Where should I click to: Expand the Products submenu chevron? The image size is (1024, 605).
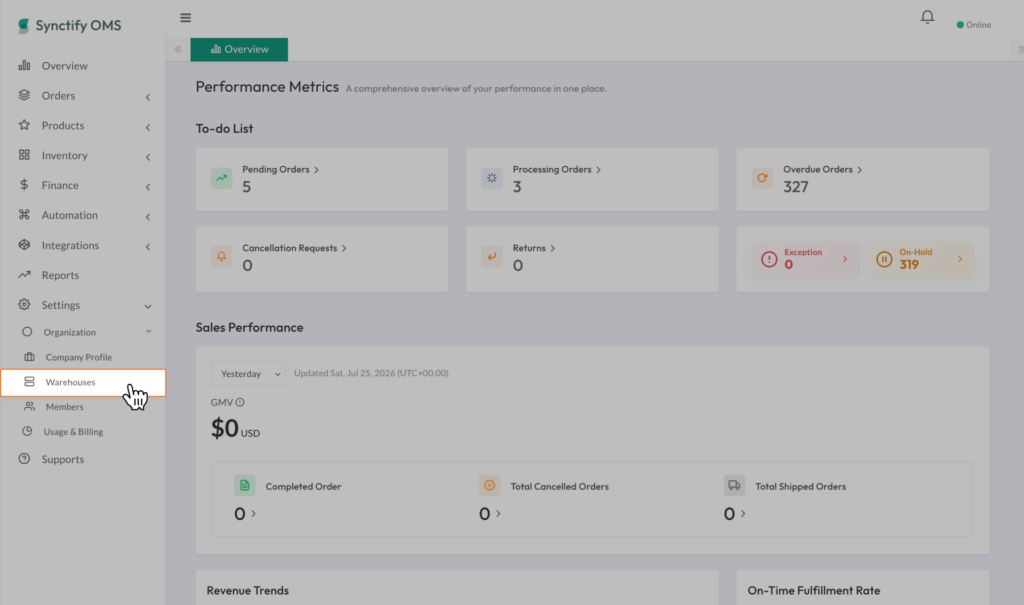(148, 127)
